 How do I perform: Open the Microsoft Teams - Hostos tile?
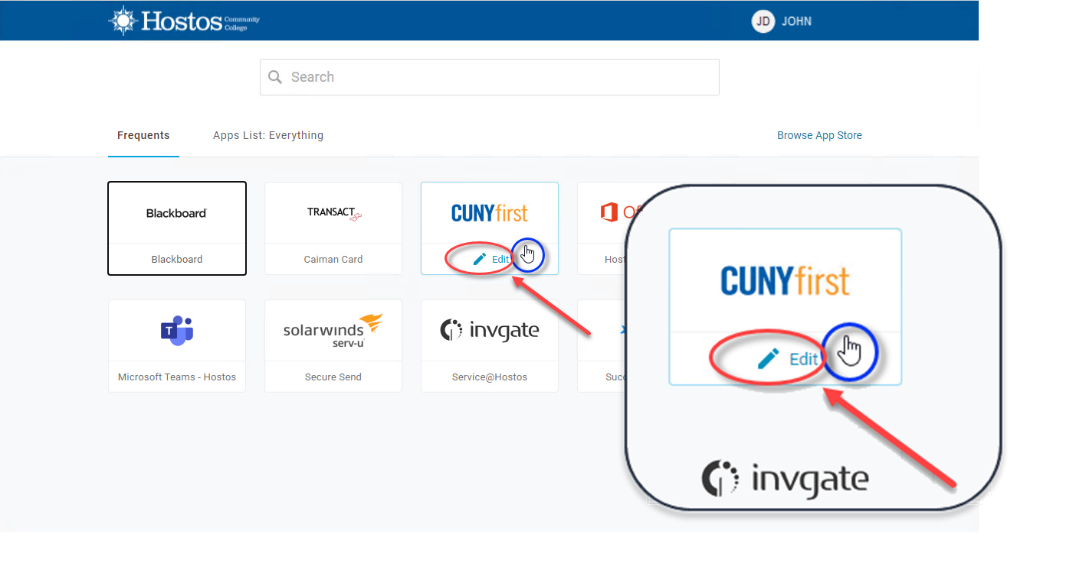[177, 346]
